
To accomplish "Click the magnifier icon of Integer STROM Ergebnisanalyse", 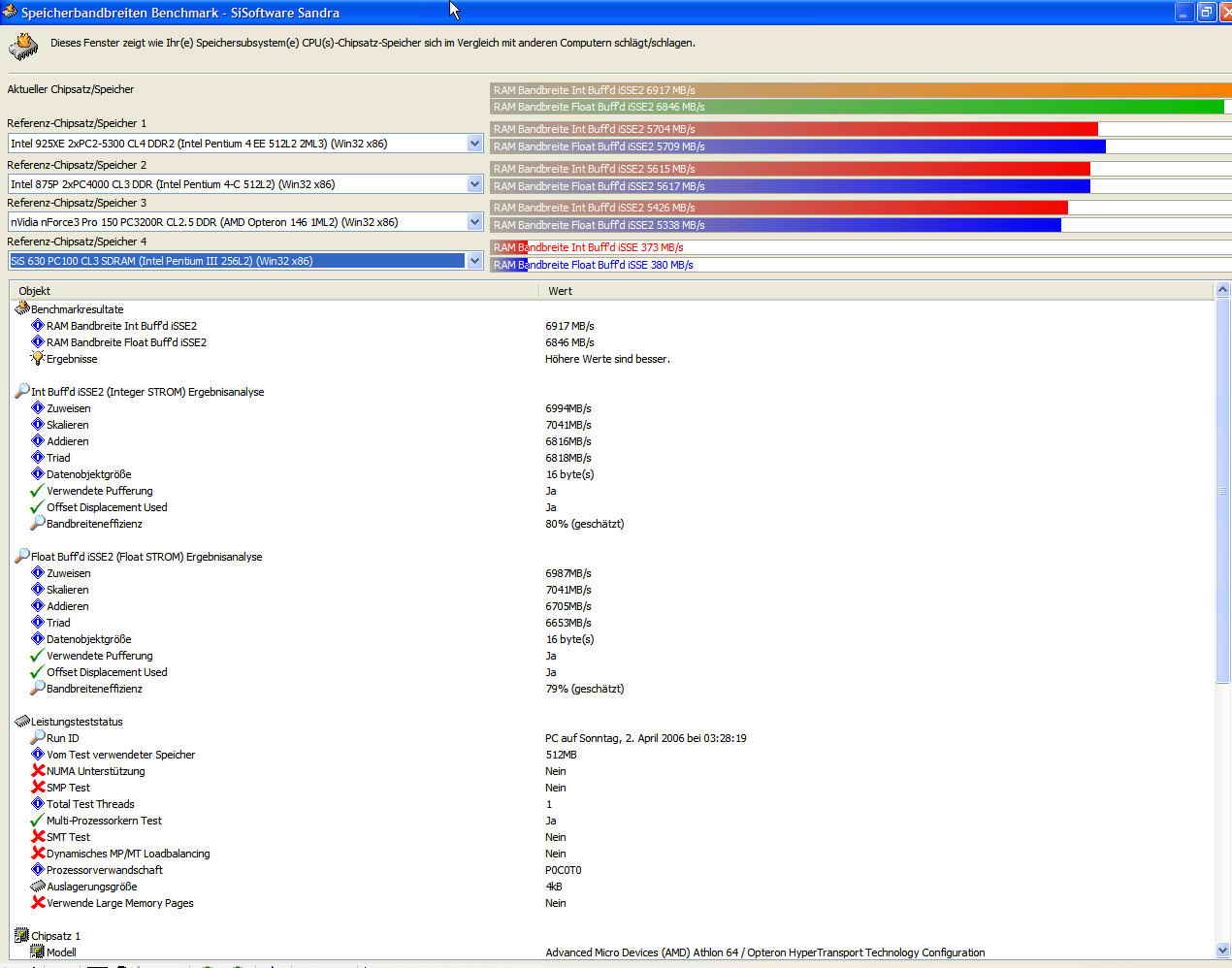I will 22,391.
